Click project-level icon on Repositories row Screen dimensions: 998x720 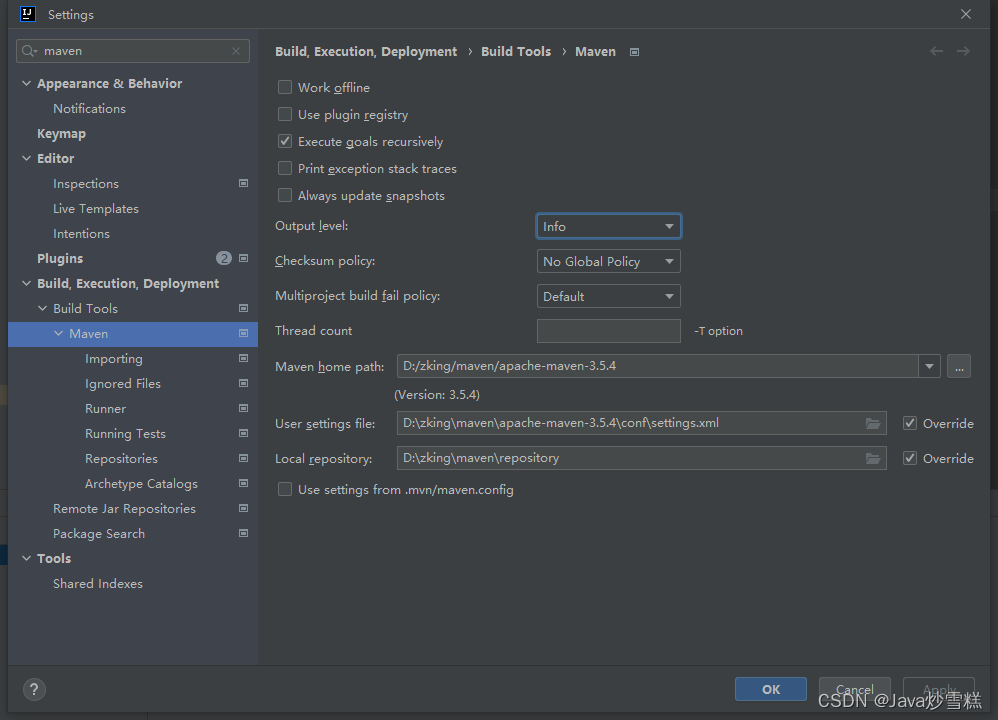(x=243, y=458)
